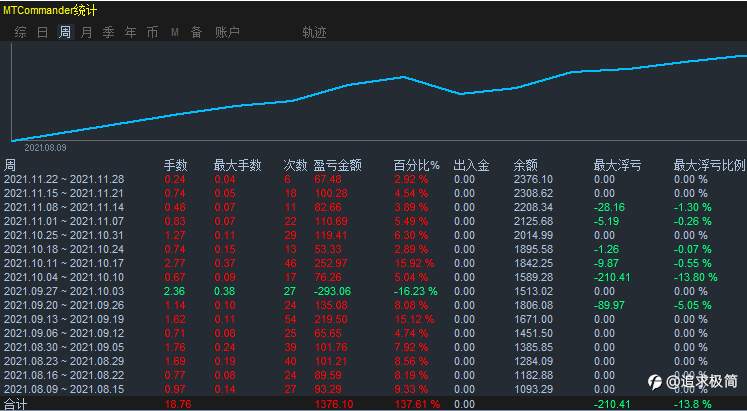Click the 合计 total row label
747x411 pixels.
(15, 405)
